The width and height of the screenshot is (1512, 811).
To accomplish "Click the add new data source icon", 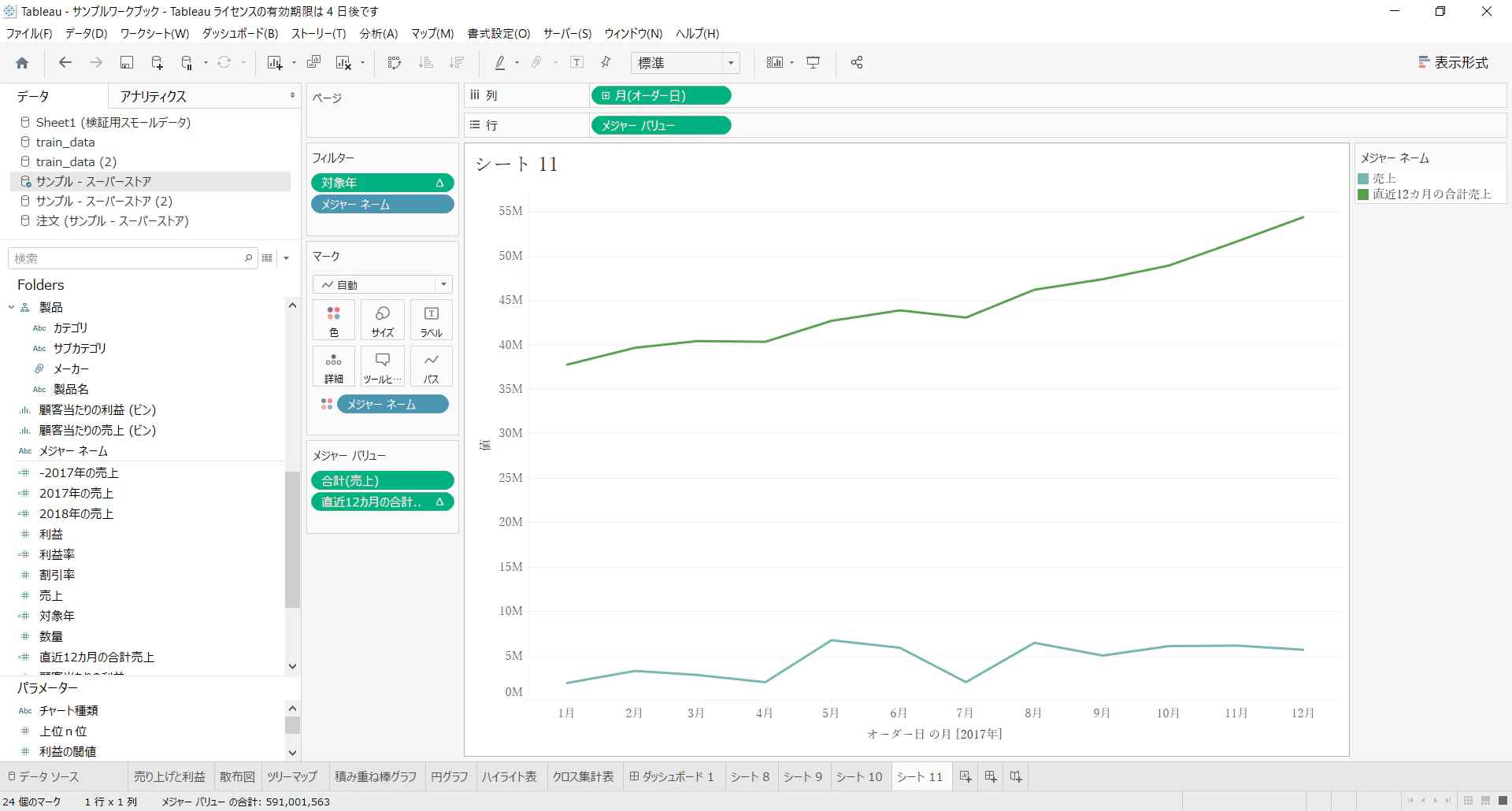I will (x=157, y=63).
